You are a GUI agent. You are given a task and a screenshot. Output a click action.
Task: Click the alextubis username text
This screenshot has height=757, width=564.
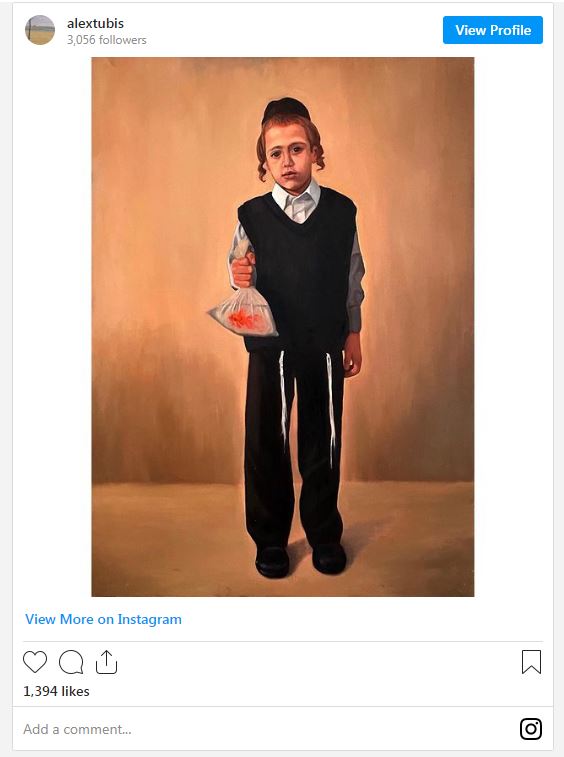(x=95, y=23)
